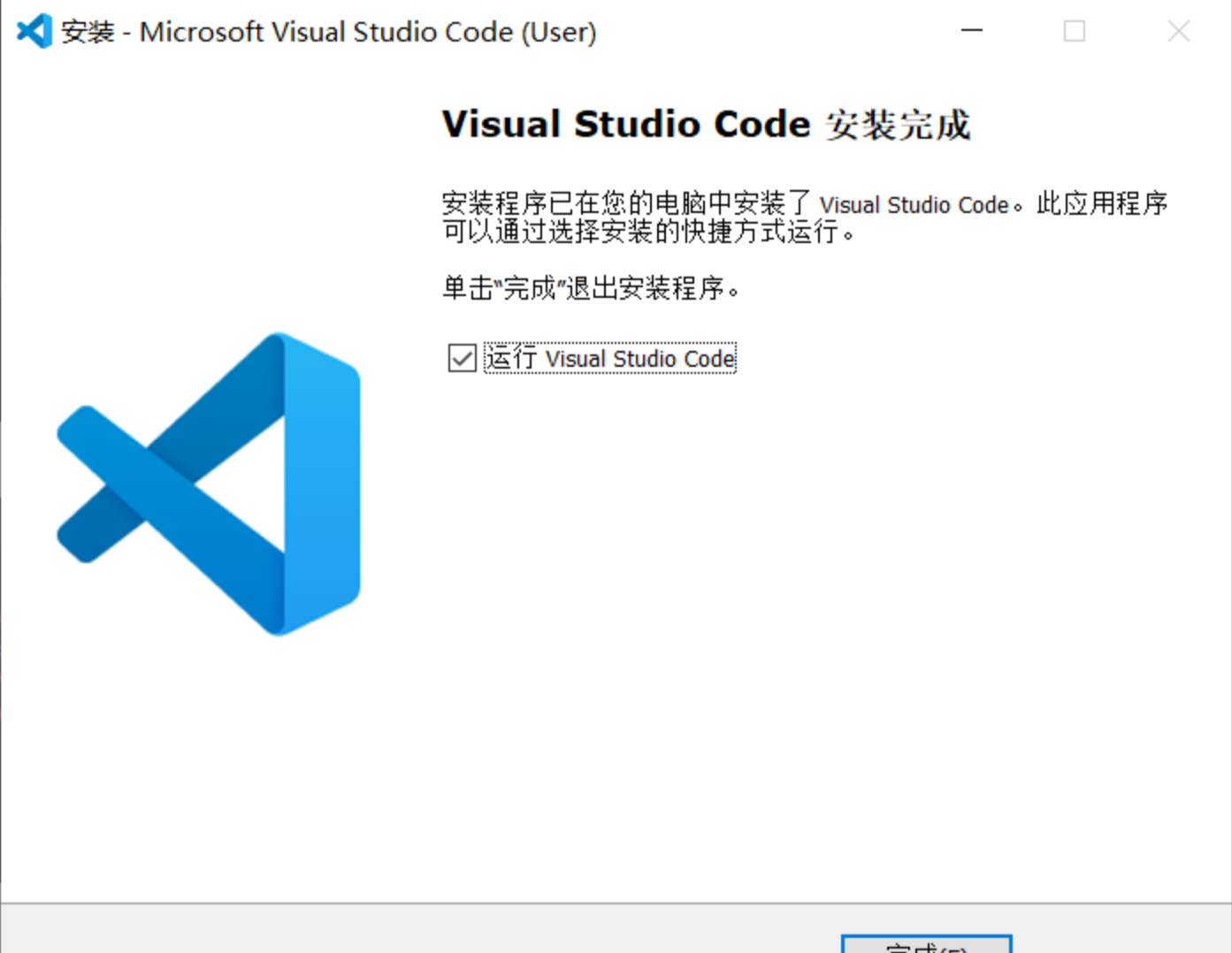Image resolution: width=1232 pixels, height=953 pixels.
Task: Uncheck the 运行 Visual Studio Code checkbox
Action: click(462, 358)
